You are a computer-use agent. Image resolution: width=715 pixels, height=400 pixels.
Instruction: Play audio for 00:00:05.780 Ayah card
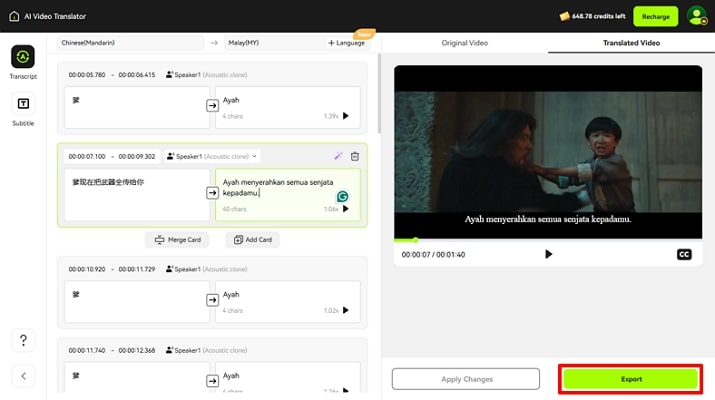[346, 116]
